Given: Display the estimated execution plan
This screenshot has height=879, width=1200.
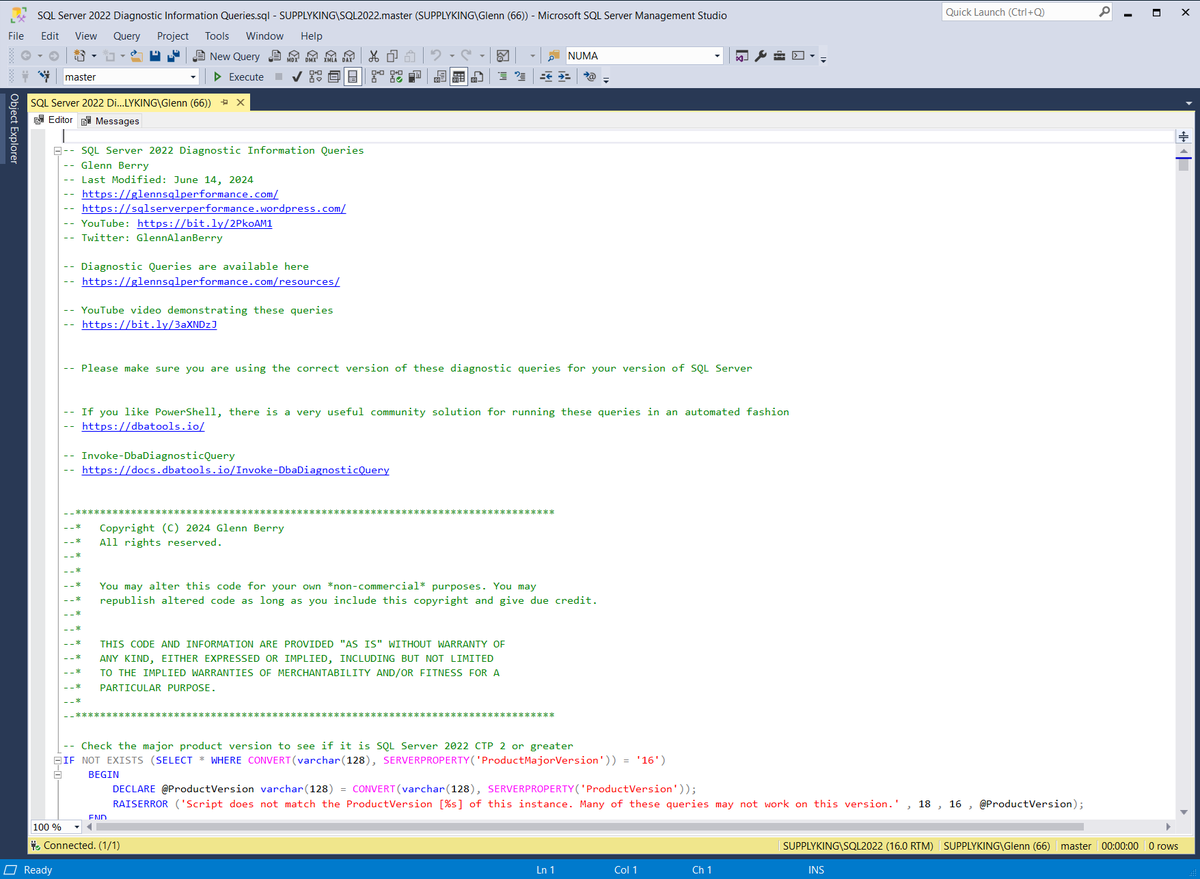Looking at the screenshot, I should (315, 77).
